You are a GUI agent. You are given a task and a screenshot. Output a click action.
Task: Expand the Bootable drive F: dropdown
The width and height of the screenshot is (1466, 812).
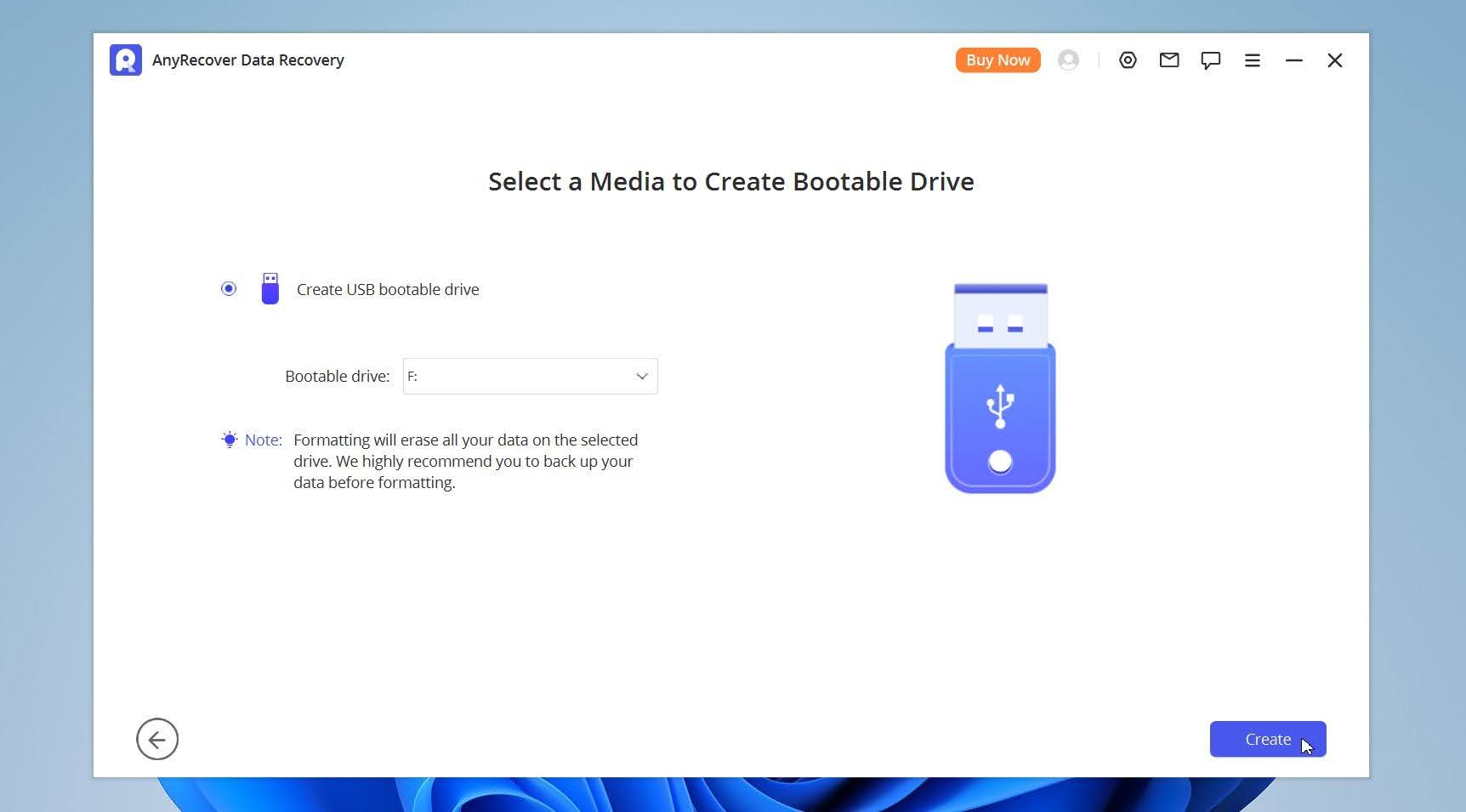point(530,376)
